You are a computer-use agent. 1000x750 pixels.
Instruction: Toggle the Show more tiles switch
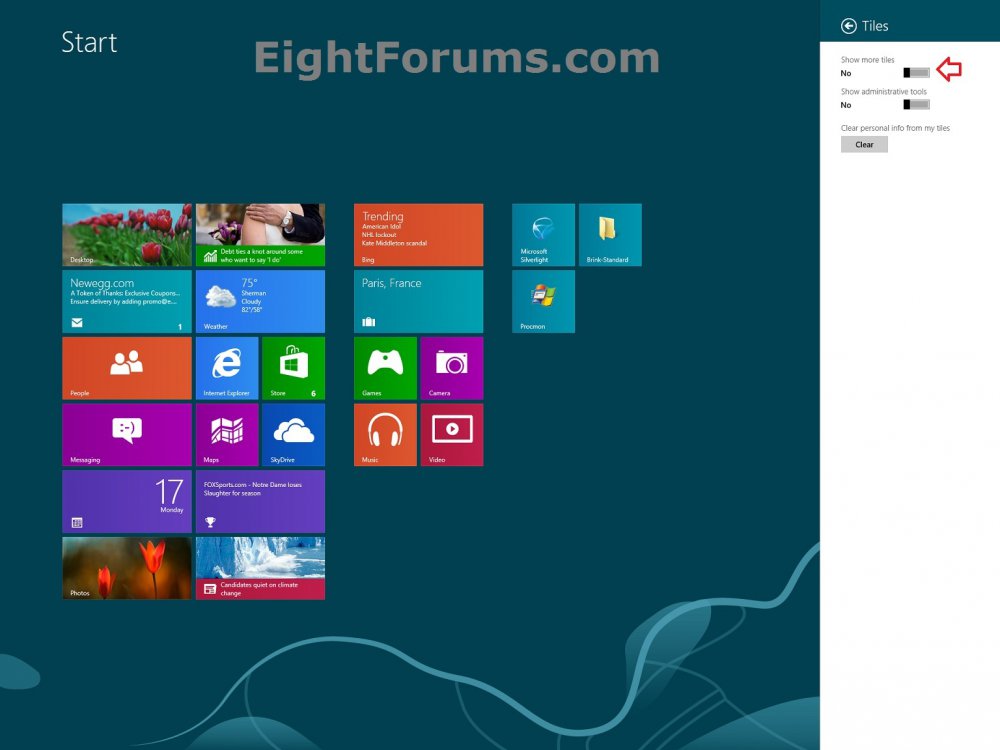click(916, 73)
